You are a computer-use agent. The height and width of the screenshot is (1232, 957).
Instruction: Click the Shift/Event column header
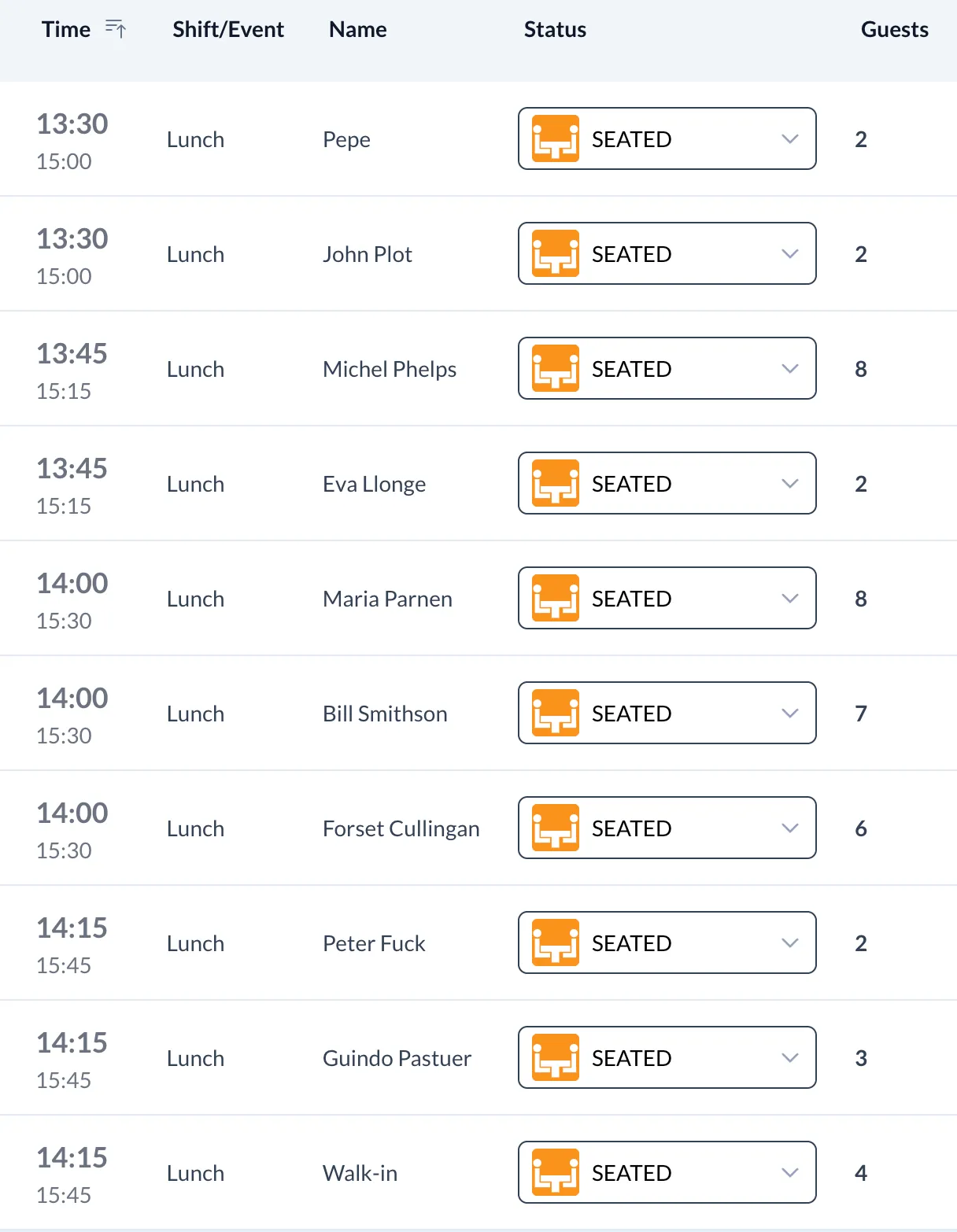(228, 30)
